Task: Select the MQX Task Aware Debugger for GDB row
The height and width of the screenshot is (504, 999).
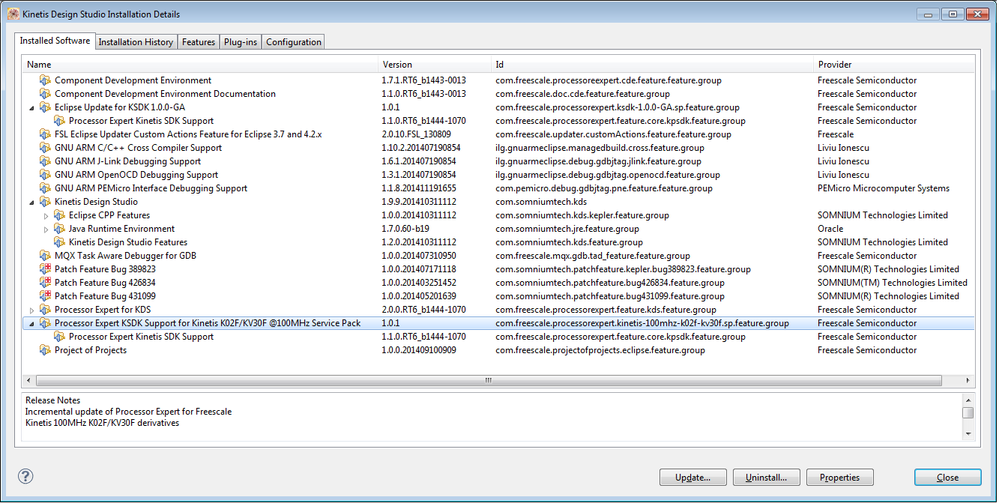Action: pos(498,256)
